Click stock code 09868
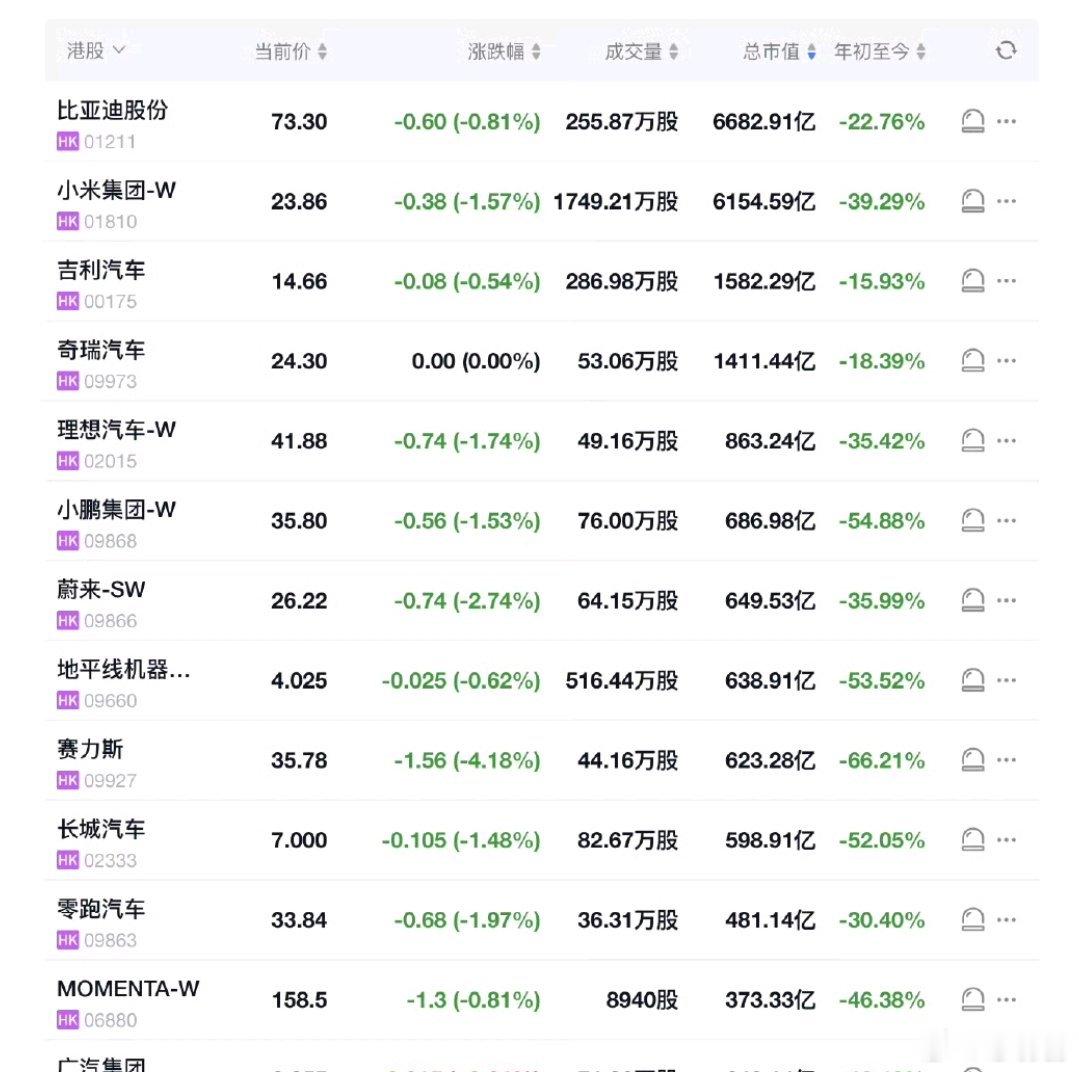 click(110, 541)
